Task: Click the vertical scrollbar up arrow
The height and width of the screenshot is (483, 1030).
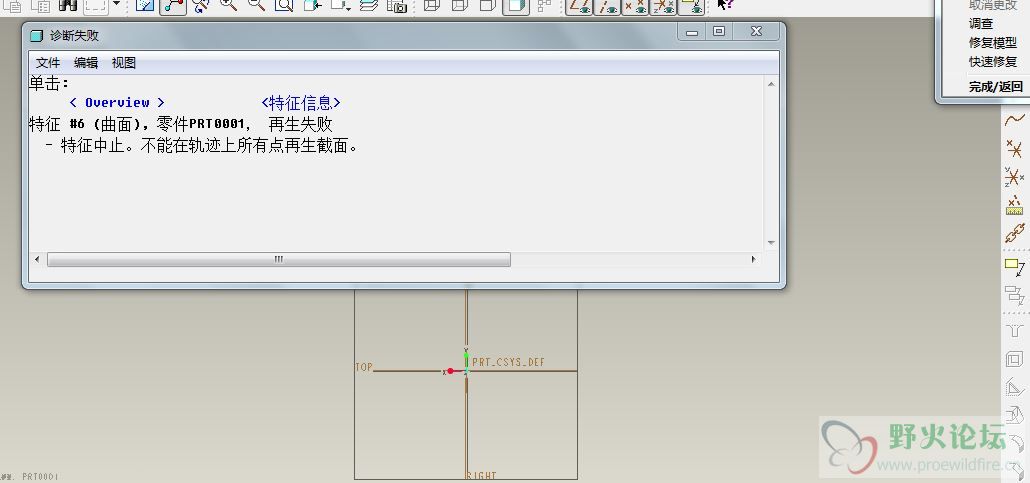Action: click(771, 84)
